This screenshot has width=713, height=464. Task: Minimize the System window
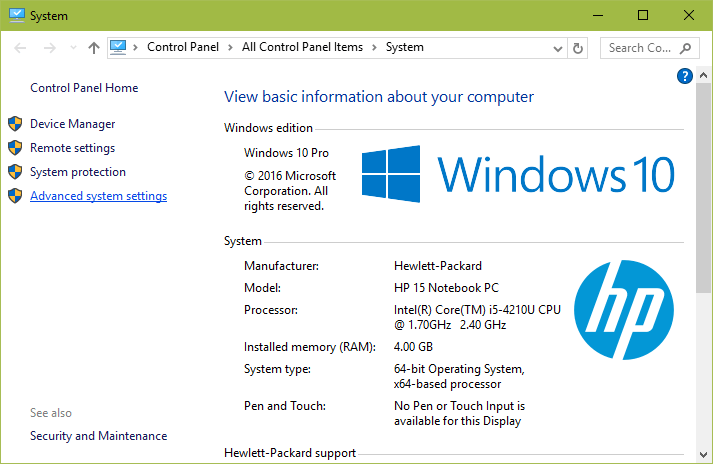pyautogui.click(x=598, y=15)
